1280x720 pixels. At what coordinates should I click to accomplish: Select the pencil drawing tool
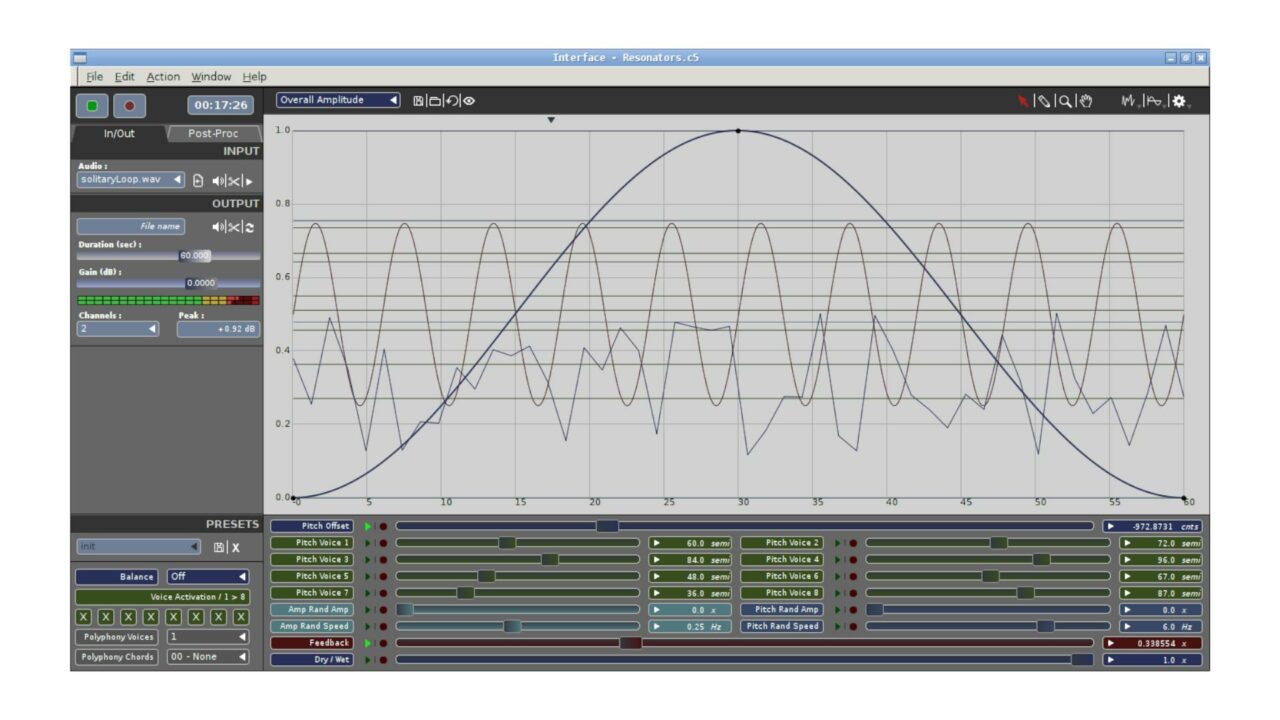coord(1046,101)
